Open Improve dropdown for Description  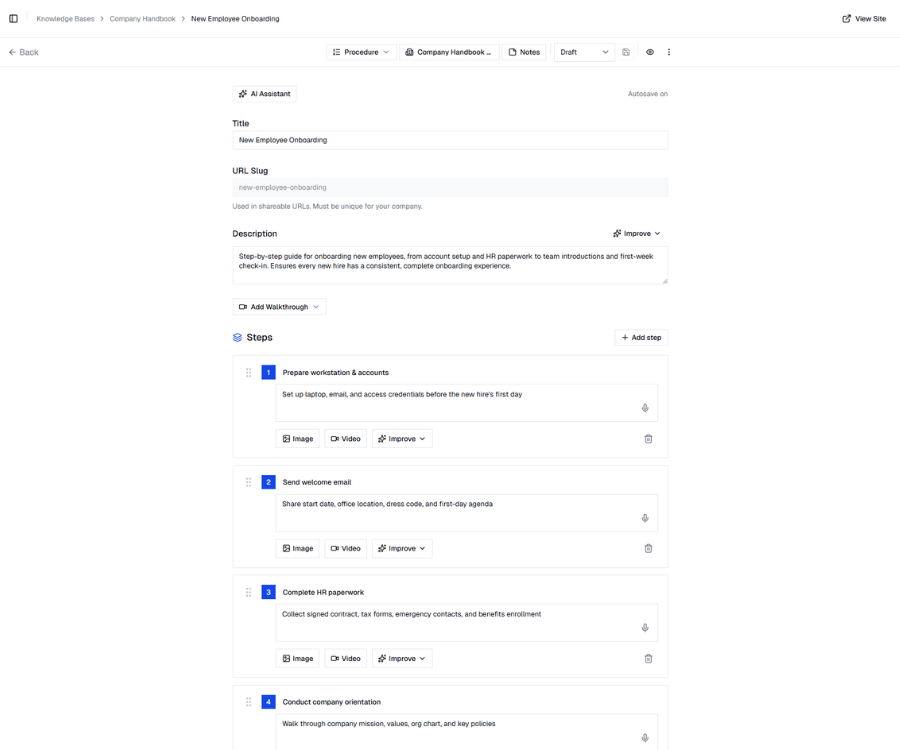click(x=637, y=234)
